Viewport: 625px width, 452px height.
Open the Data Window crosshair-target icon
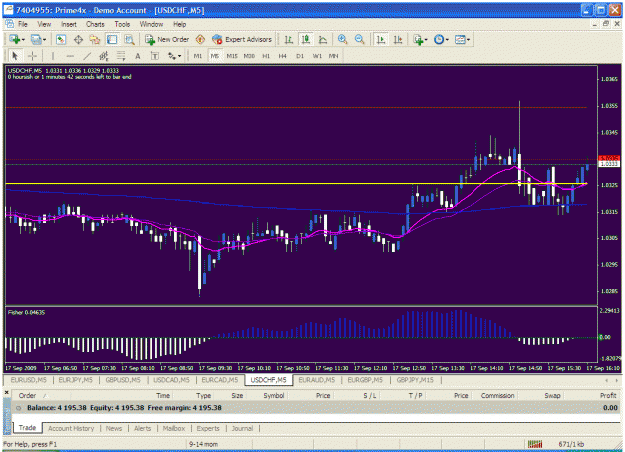coord(78,39)
